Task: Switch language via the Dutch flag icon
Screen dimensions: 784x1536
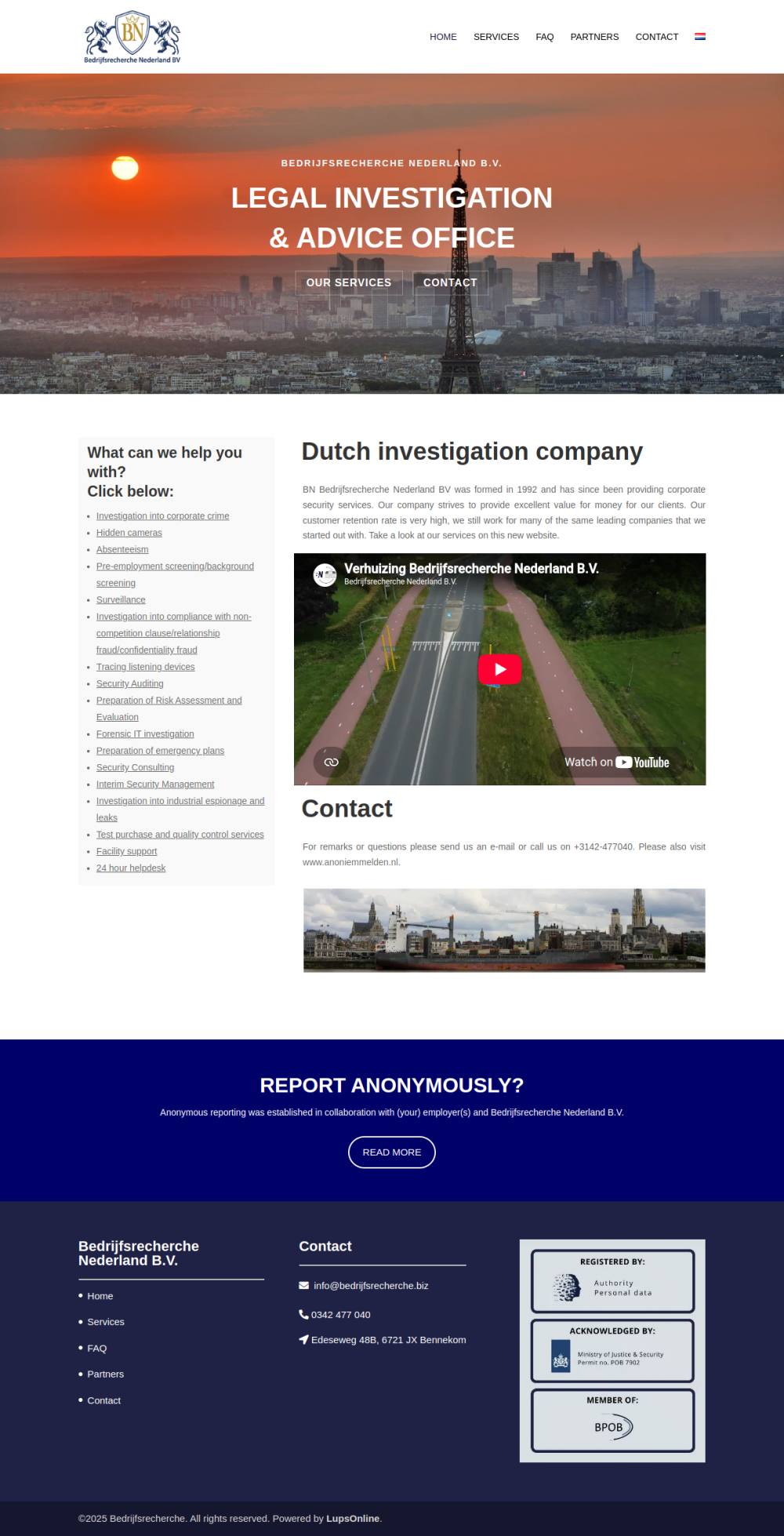Action: pyautogui.click(x=700, y=36)
